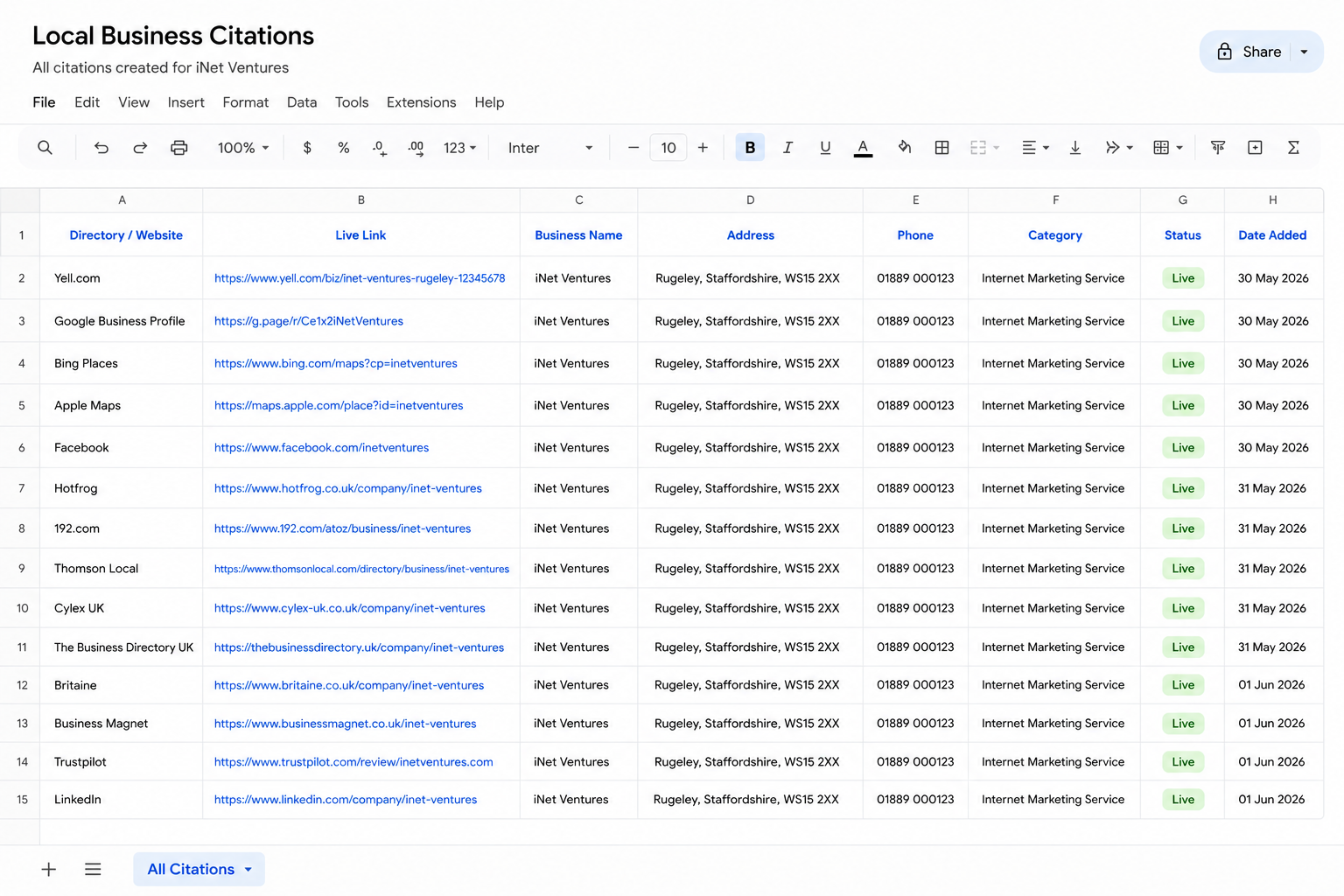Undo the last action
1344x896 pixels.
[101, 148]
